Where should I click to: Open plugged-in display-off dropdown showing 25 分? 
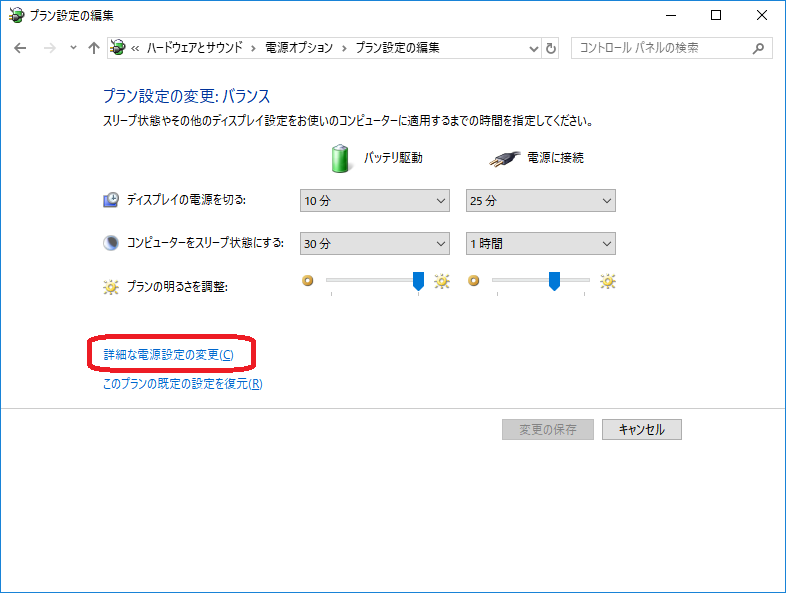540,201
